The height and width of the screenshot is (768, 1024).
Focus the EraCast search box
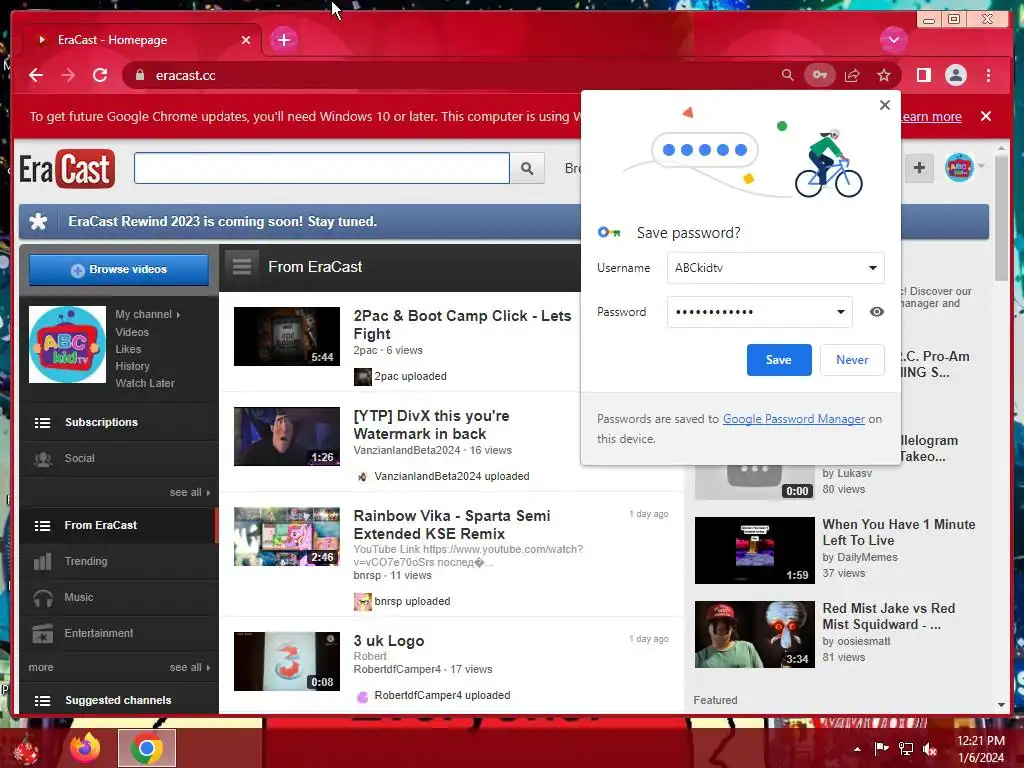(321, 168)
